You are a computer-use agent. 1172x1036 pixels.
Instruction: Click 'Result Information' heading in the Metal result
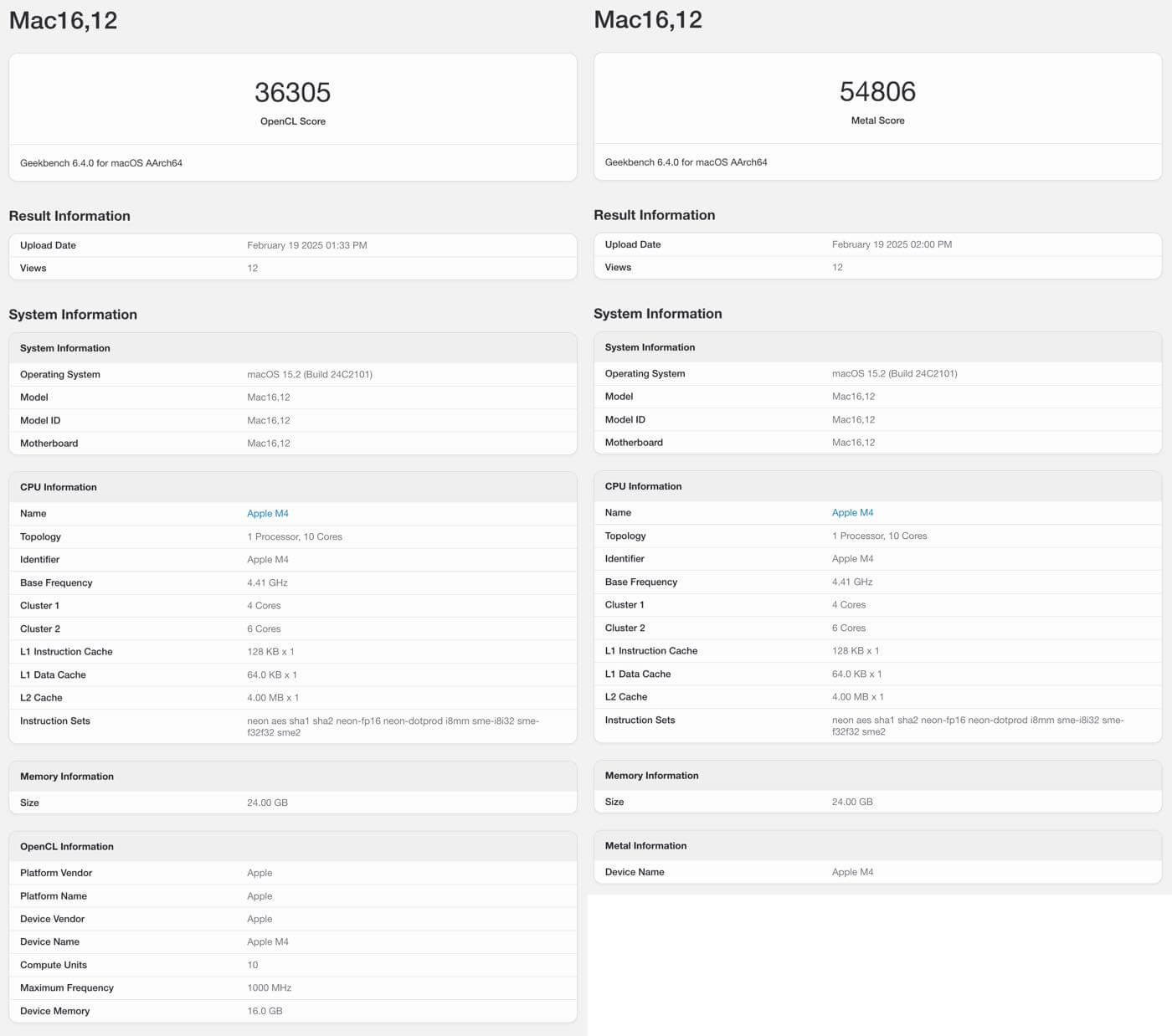coord(655,215)
